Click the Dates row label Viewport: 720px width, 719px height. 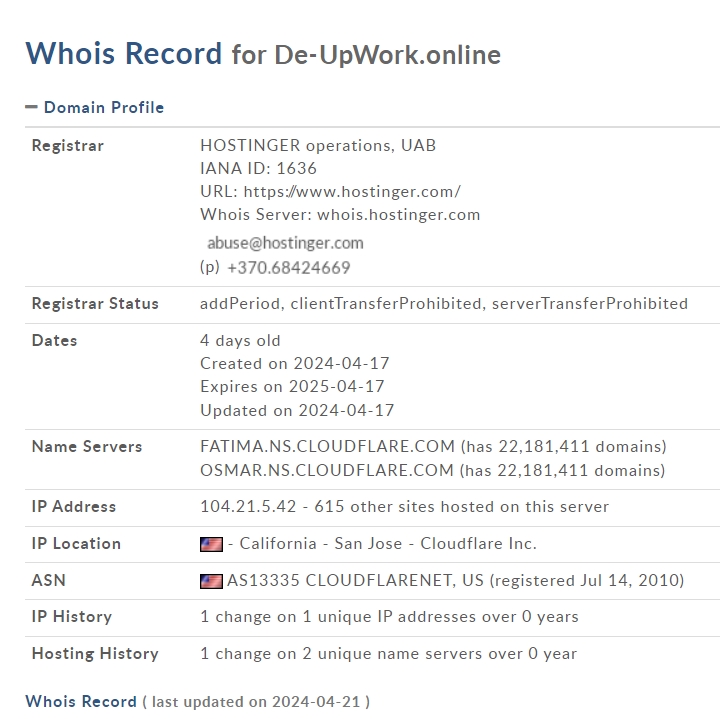[x=54, y=340]
